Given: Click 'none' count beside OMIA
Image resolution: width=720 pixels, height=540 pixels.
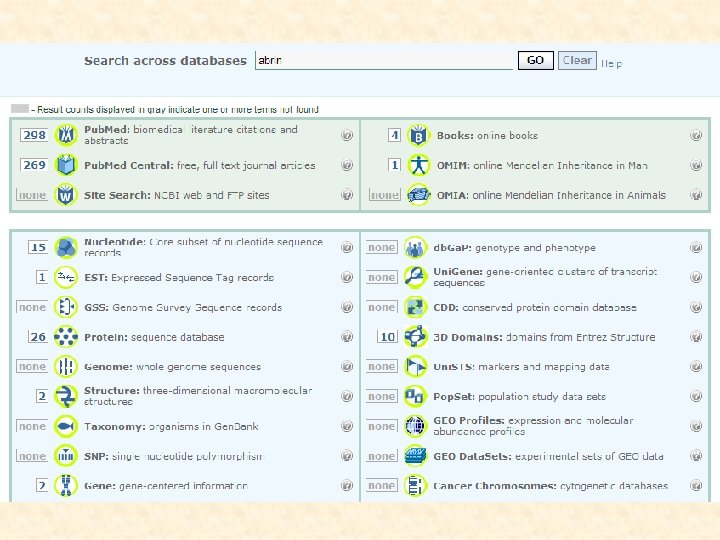Looking at the screenshot, I should click(x=385, y=195).
